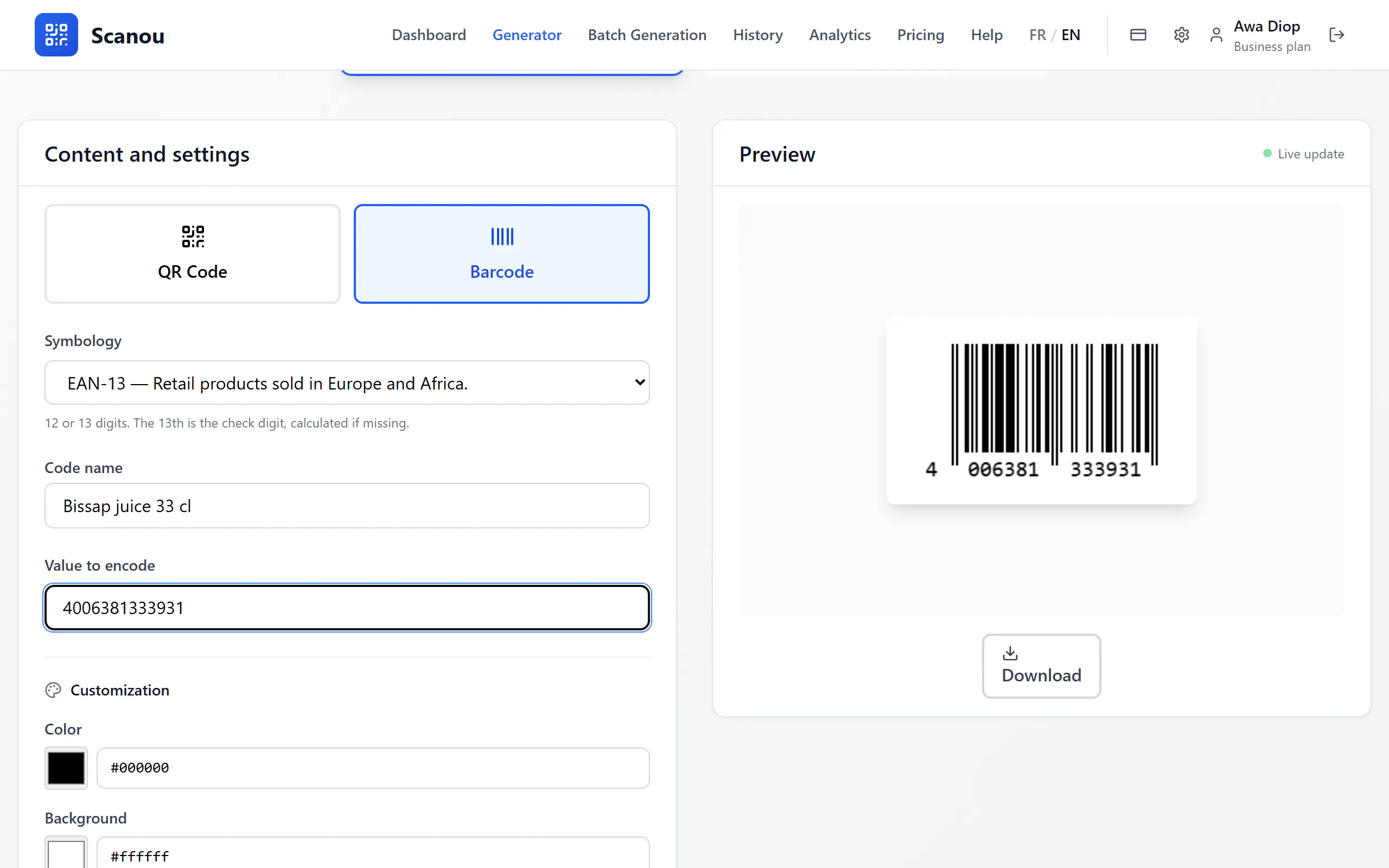1389x868 pixels.
Task: Go to the Dashboard page
Action: pos(429,35)
